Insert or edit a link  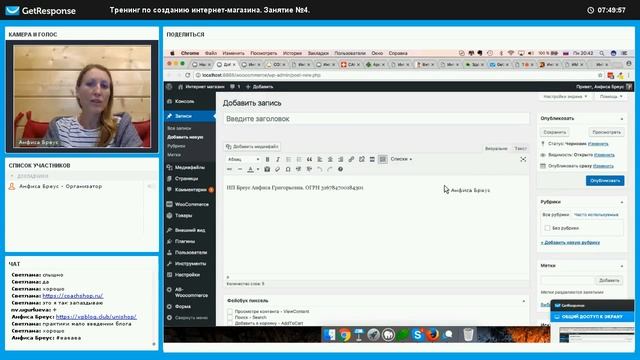coord(351,159)
